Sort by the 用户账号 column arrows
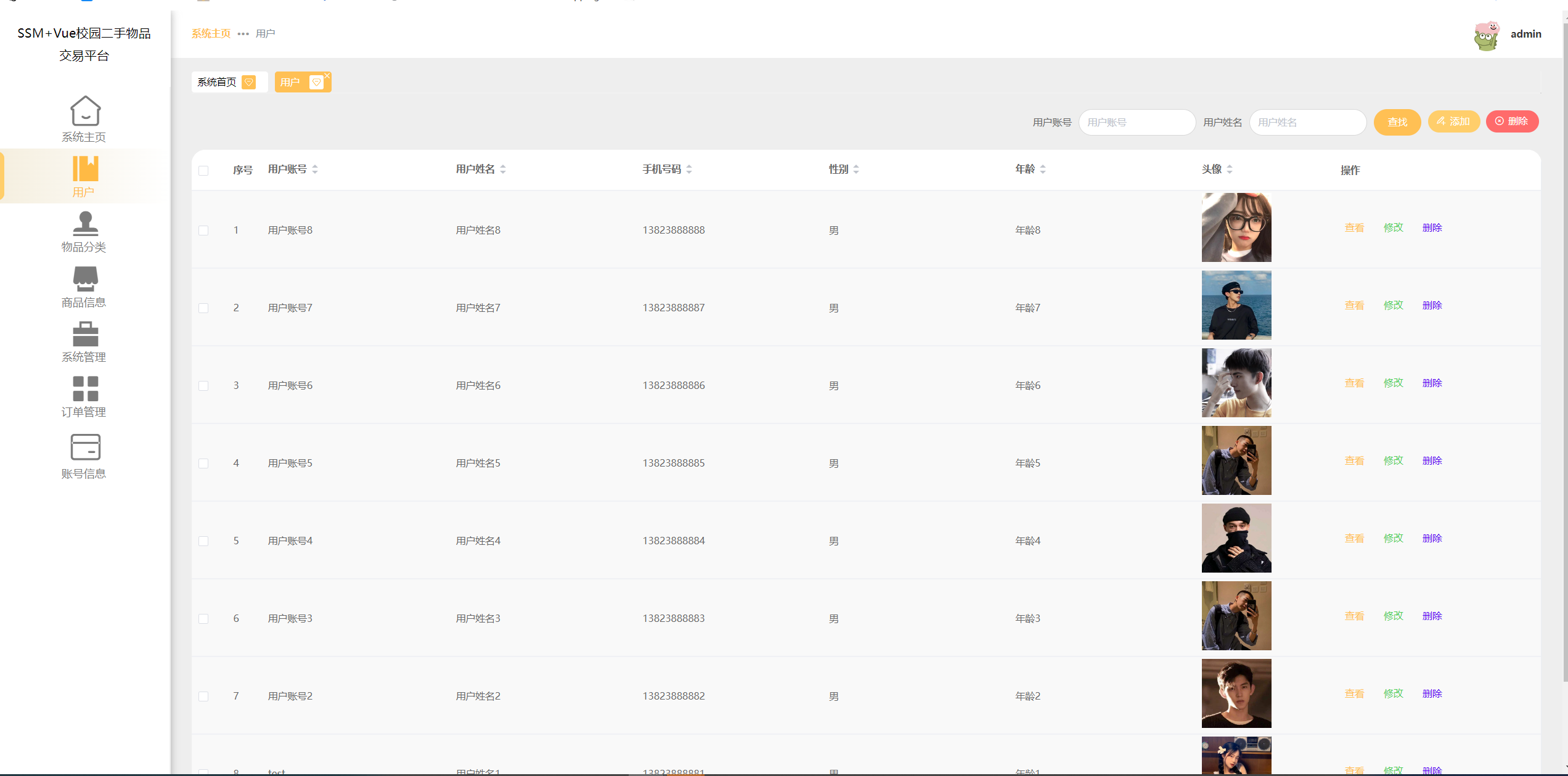The height and width of the screenshot is (776, 1568). click(x=315, y=169)
